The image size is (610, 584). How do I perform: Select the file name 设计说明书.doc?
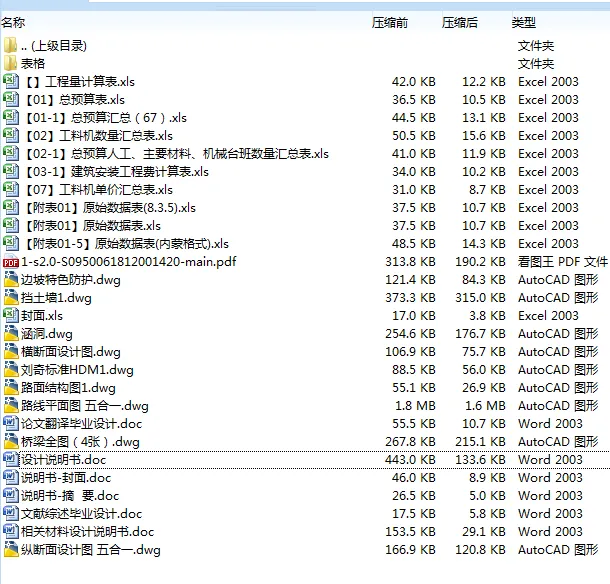coord(63,460)
